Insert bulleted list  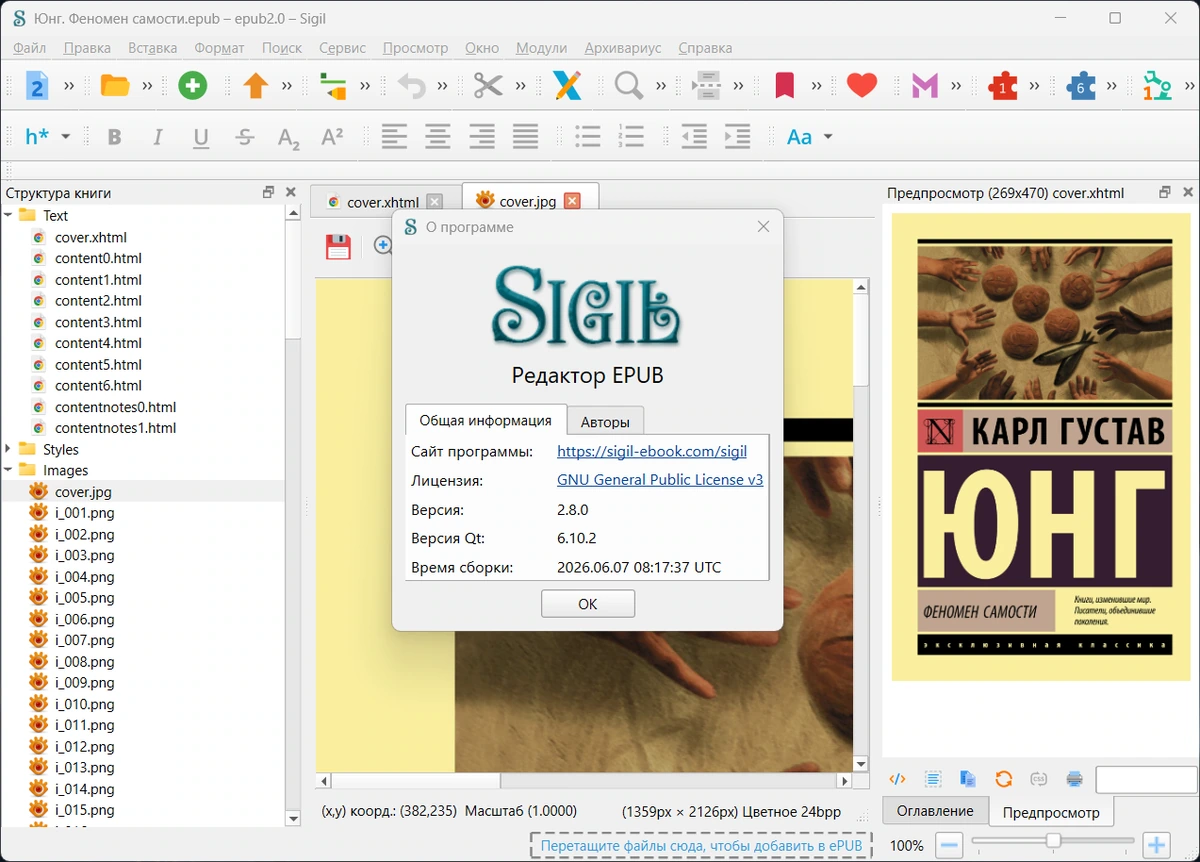coord(588,137)
